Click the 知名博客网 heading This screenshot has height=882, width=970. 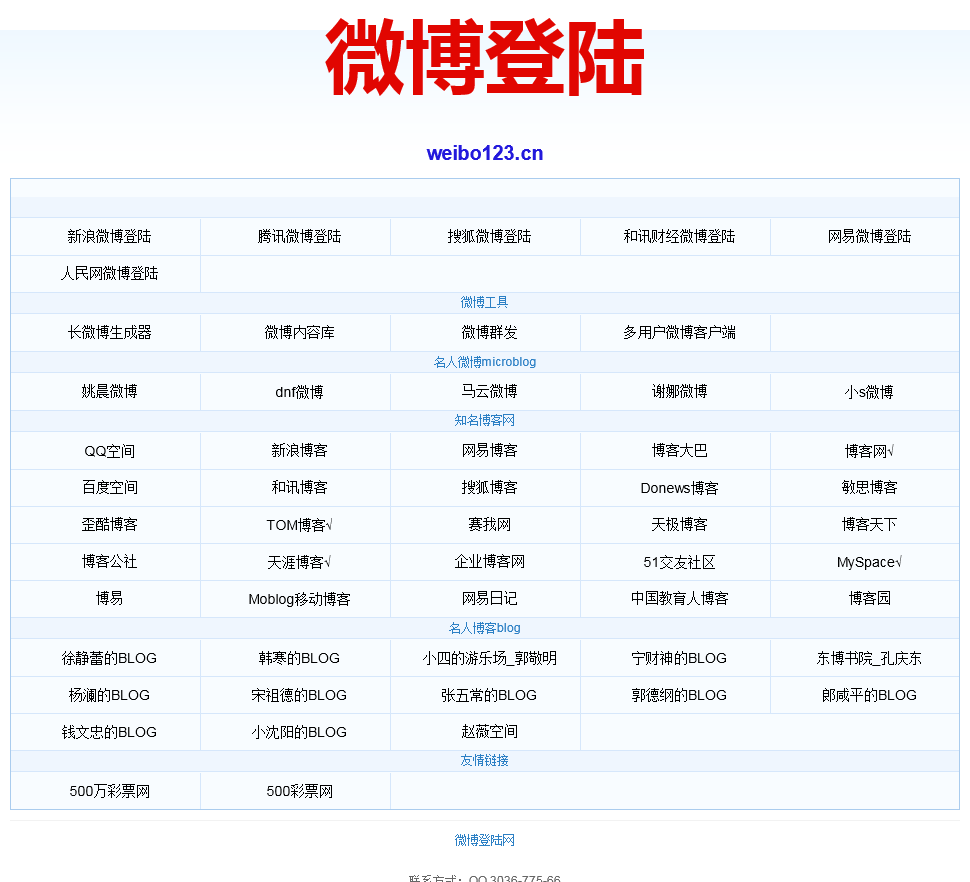[484, 421]
